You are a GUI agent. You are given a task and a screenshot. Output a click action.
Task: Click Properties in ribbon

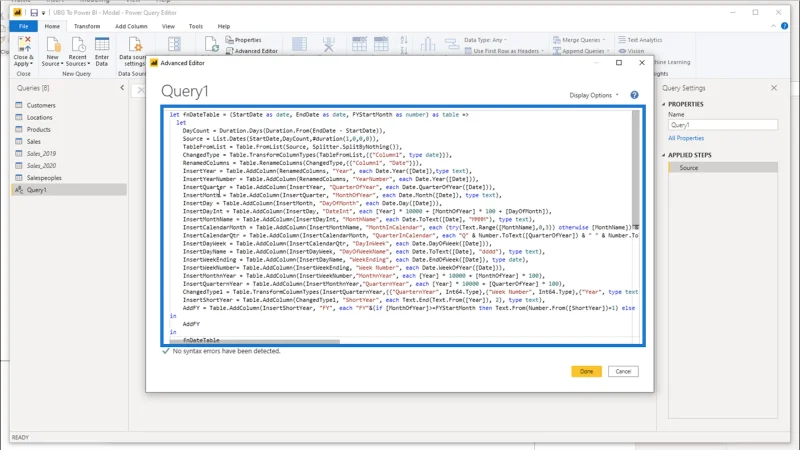[243, 40]
